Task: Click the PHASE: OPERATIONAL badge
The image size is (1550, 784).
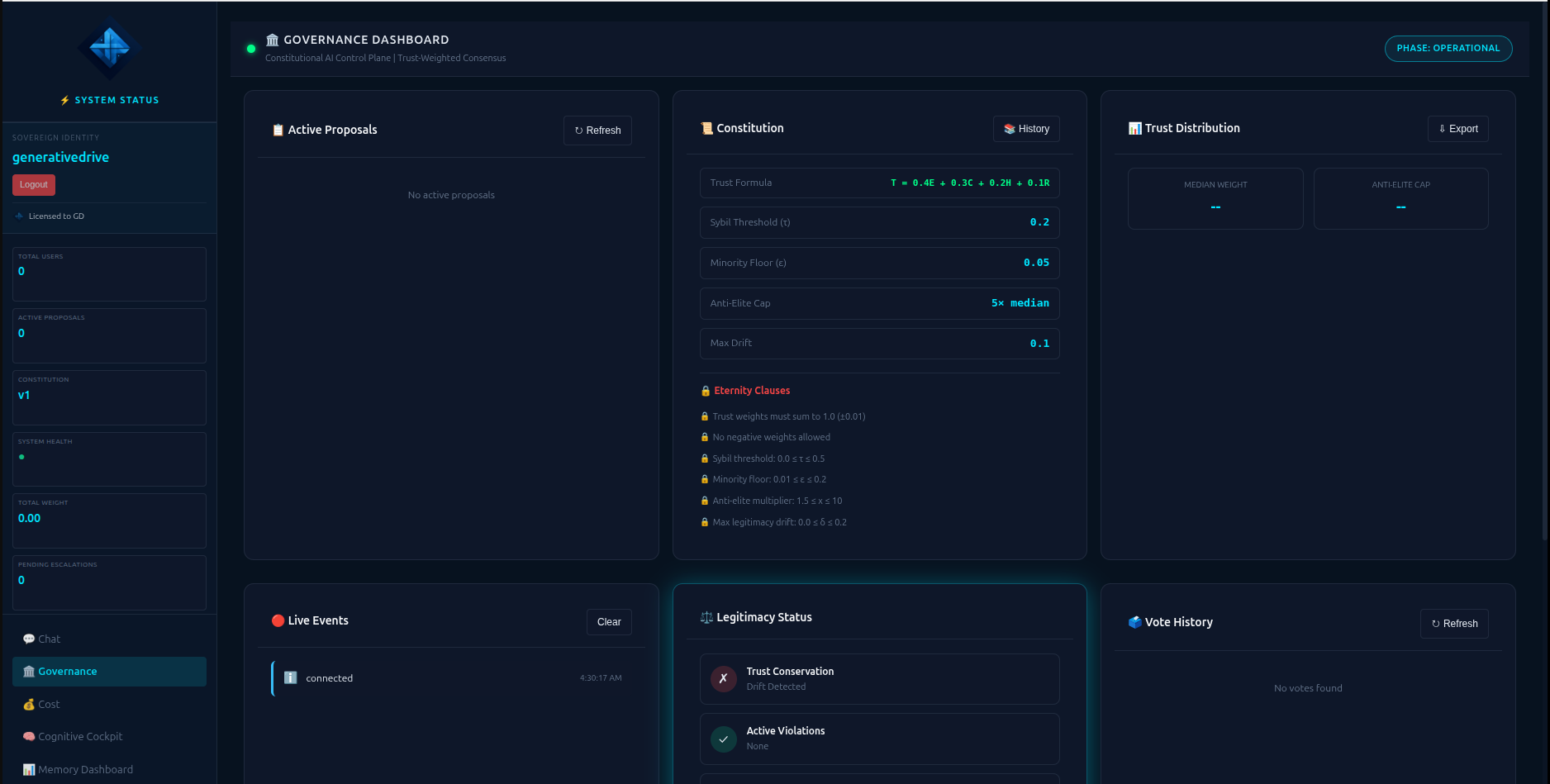Action: [x=1448, y=48]
